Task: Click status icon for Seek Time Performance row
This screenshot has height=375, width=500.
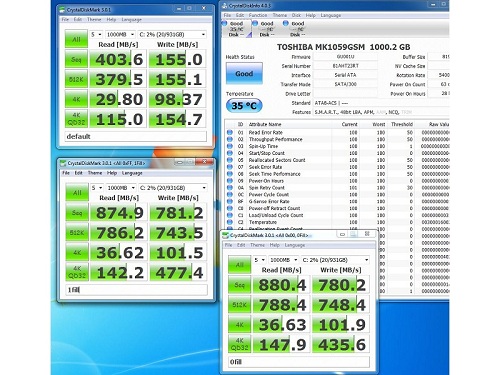Action: pyautogui.click(x=230, y=174)
